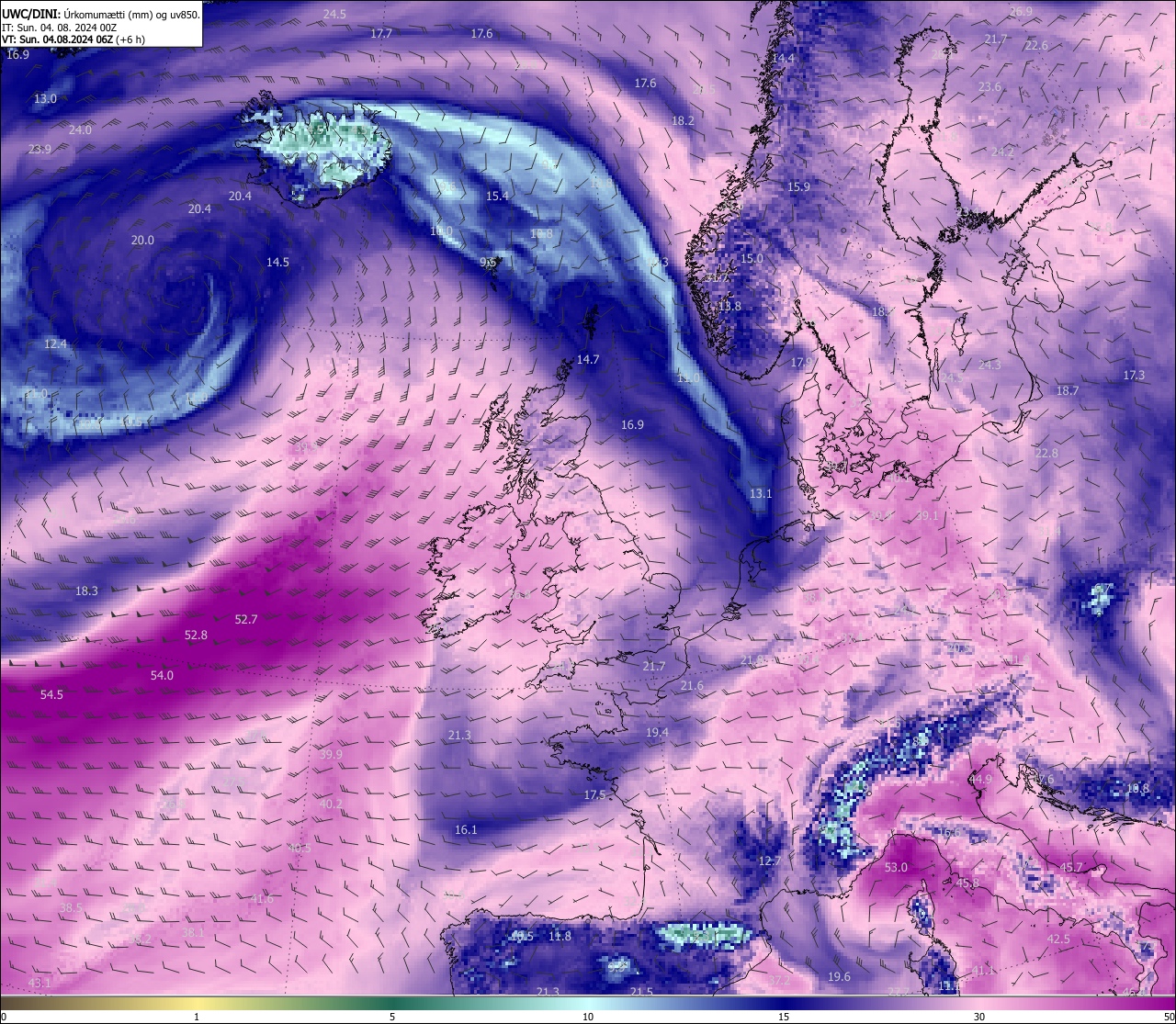Select the 15.0 value label
Image resolution: width=1176 pixels, height=1024 pixels.
752,259
